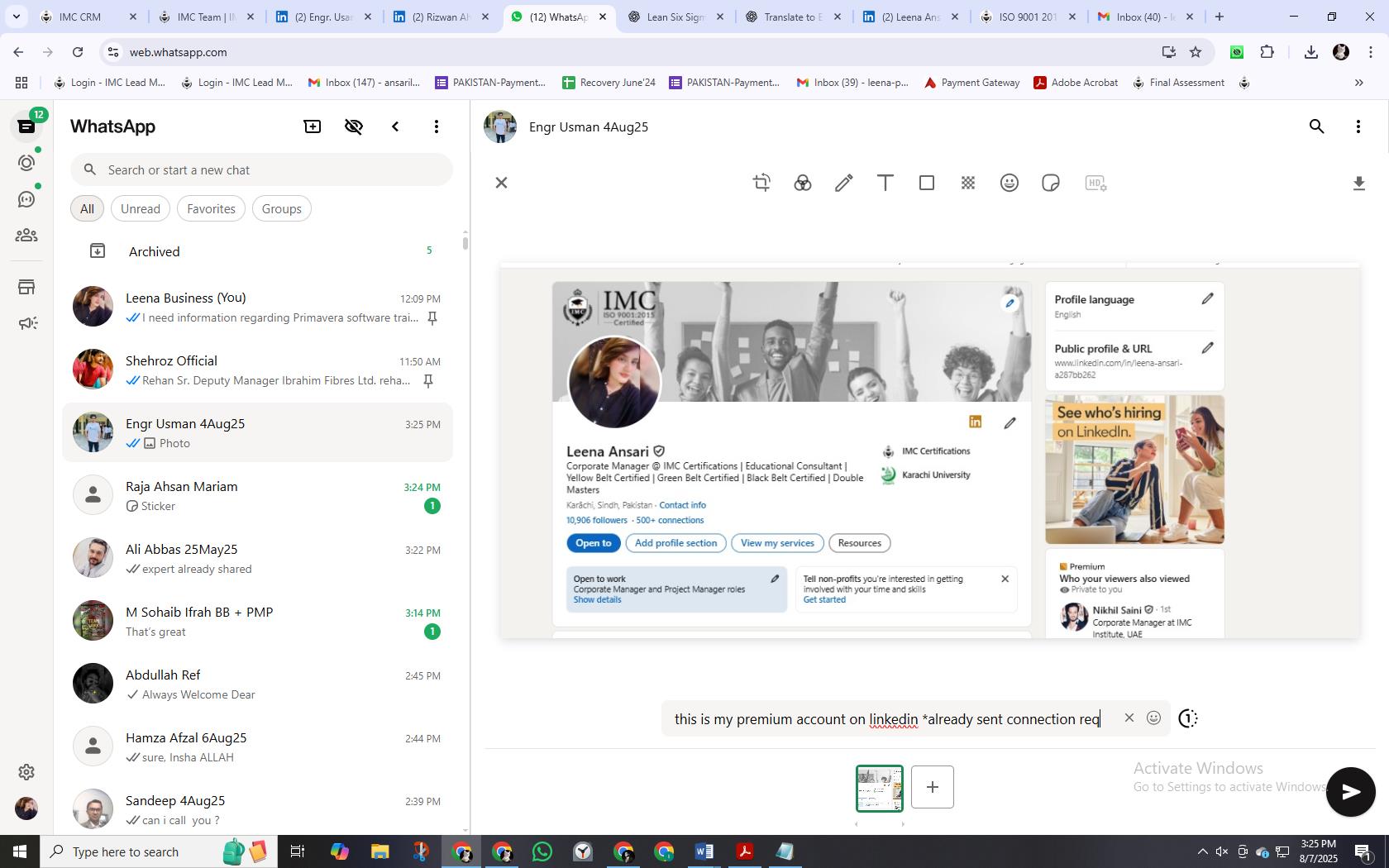Search within Engr Usman chat
Image resolution: width=1389 pixels, height=868 pixels.
tap(1317, 126)
